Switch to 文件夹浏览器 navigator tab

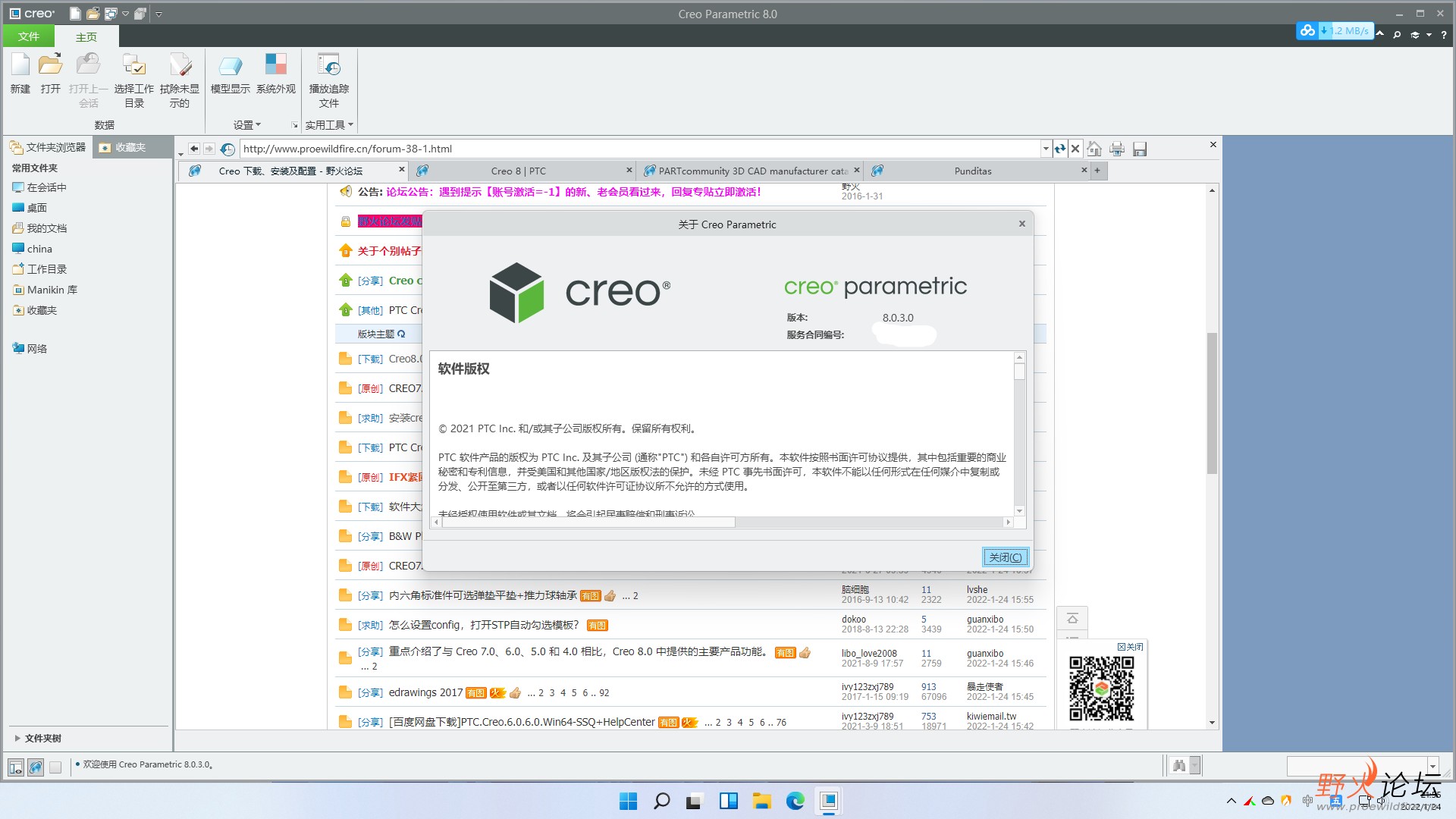click(x=49, y=147)
